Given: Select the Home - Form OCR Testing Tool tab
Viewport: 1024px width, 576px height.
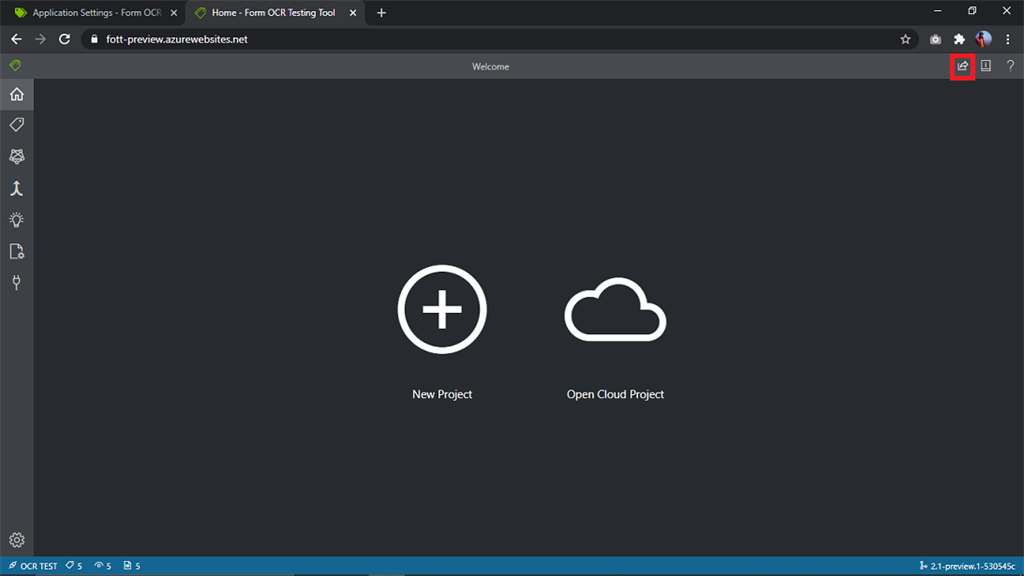Looking at the screenshot, I should pos(274,13).
